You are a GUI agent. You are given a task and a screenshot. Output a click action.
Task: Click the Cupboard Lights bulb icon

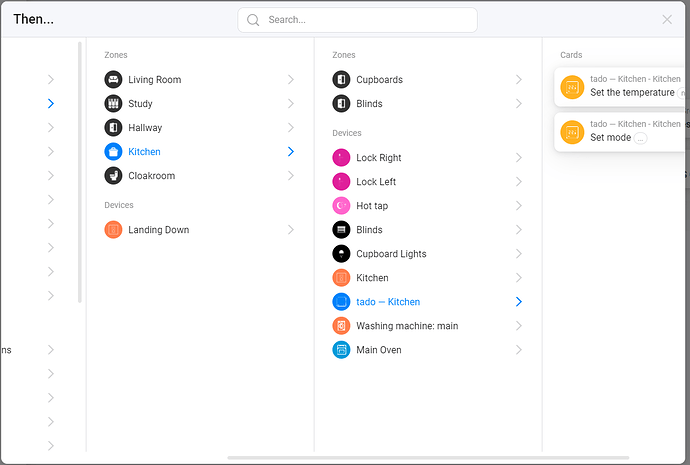(341, 254)
